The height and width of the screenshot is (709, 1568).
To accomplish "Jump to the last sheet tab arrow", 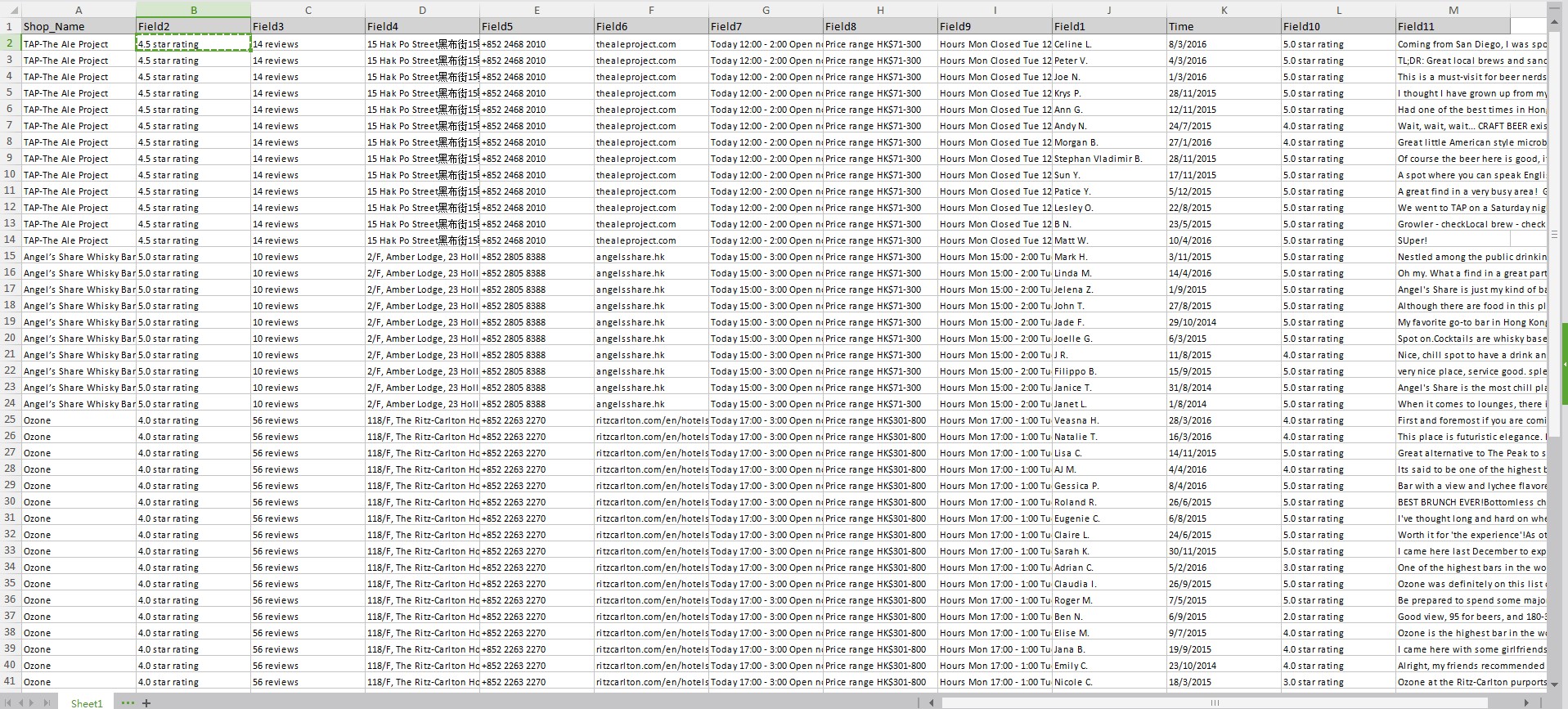I will tap(46, 702).
